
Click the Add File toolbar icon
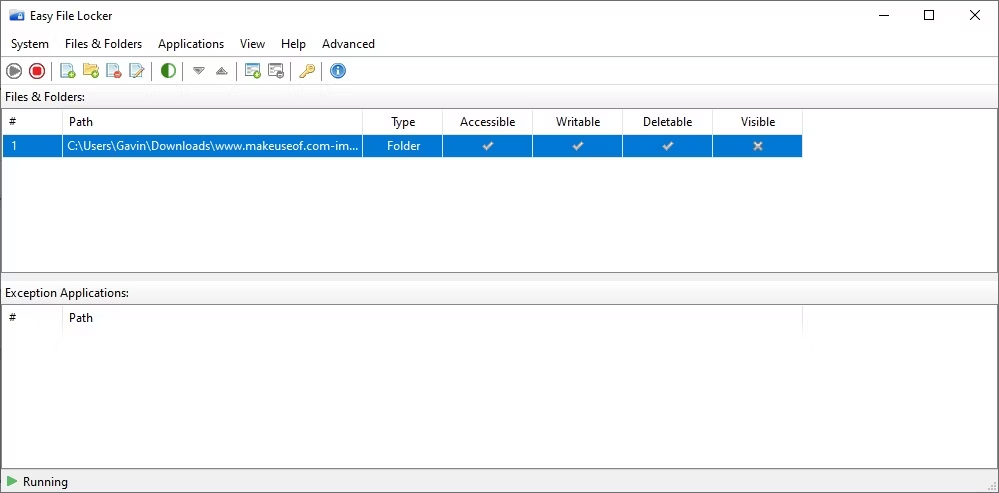coord(68,71)
